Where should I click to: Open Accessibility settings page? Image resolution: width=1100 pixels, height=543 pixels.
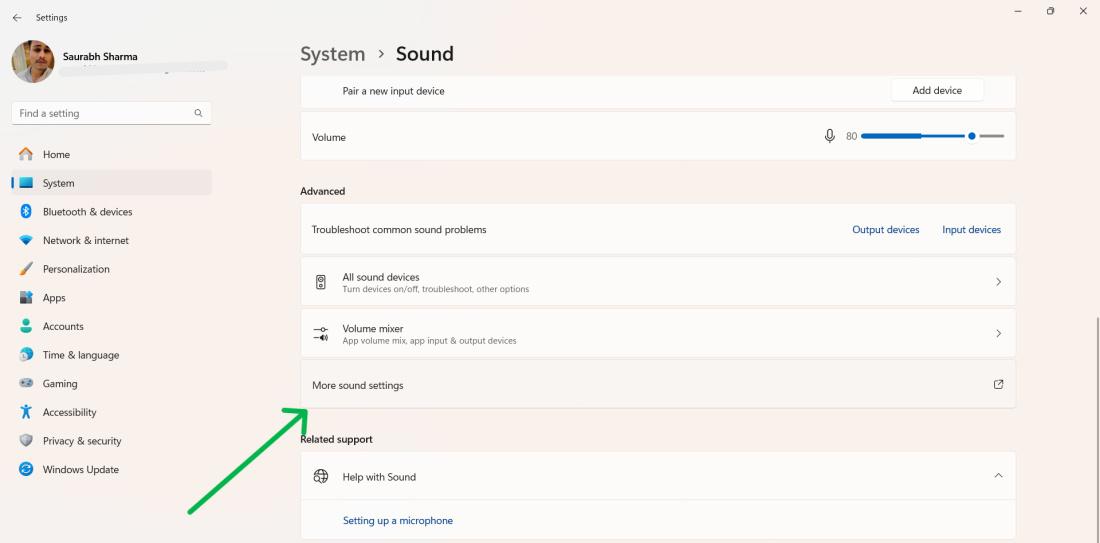pos(69,412)
